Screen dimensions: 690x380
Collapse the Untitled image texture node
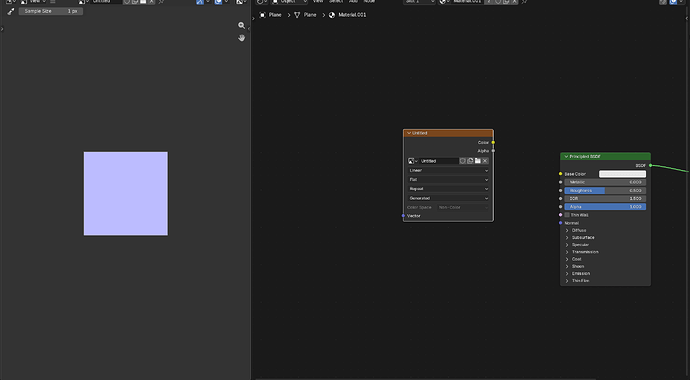click(409, 133)
